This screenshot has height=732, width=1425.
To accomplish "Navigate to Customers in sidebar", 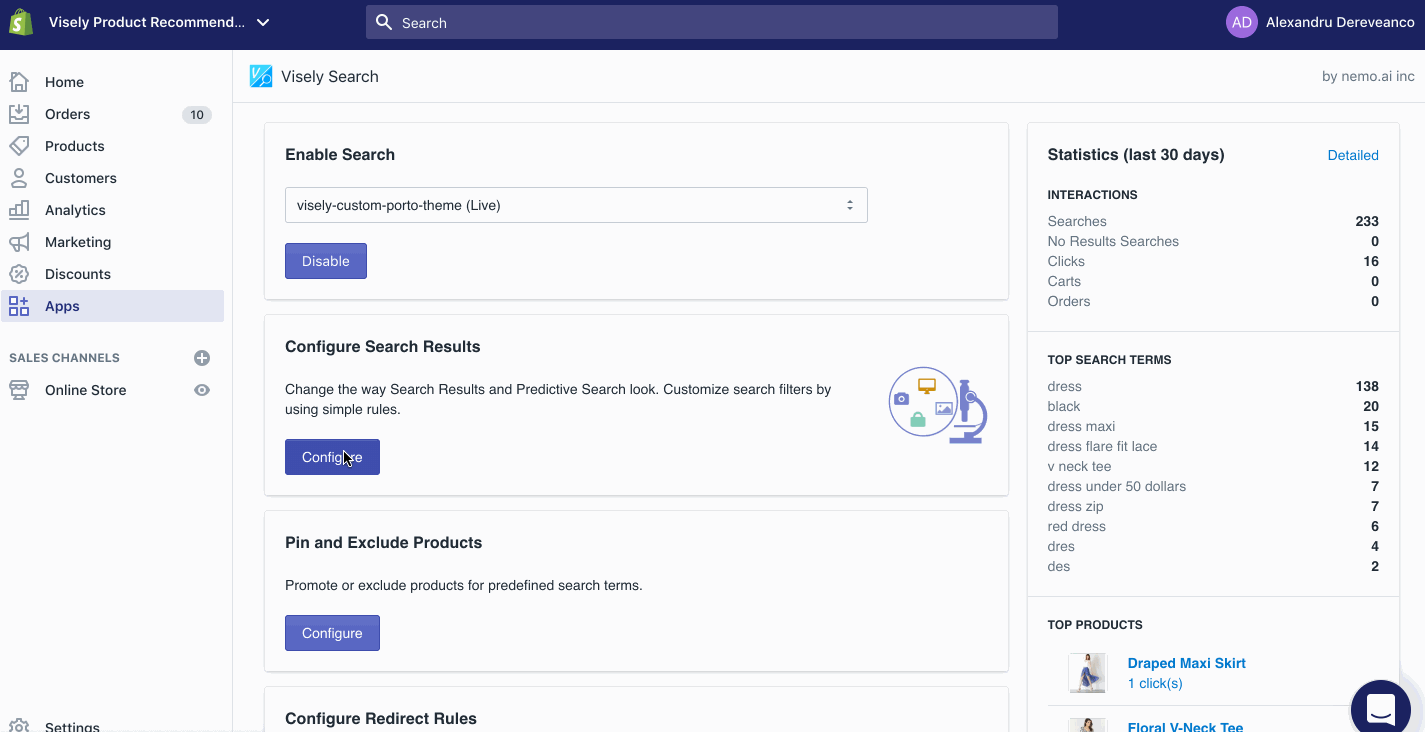I will click(x=81, y=178).
